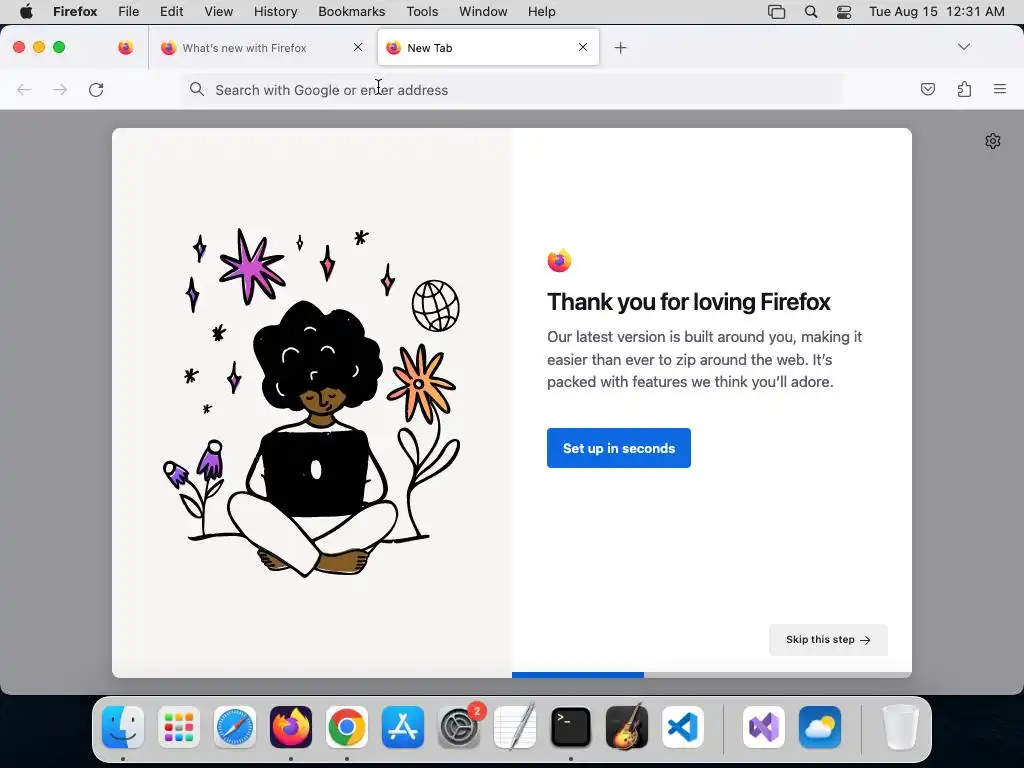
Task: Click the Set up in seconds button
Action: pyautogui.click(x=618, y=448)
